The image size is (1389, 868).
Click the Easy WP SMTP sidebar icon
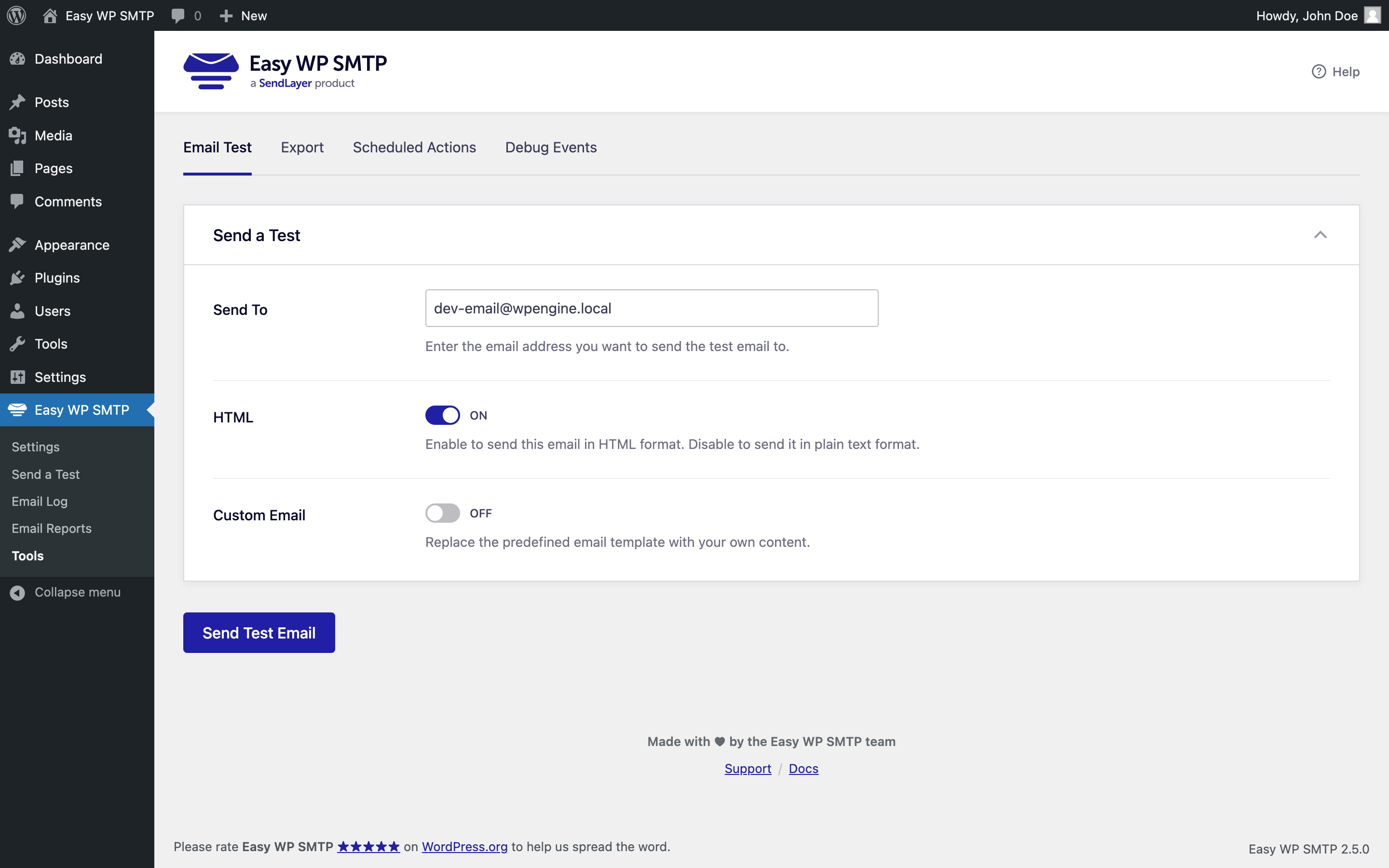[x=18, y=410]
